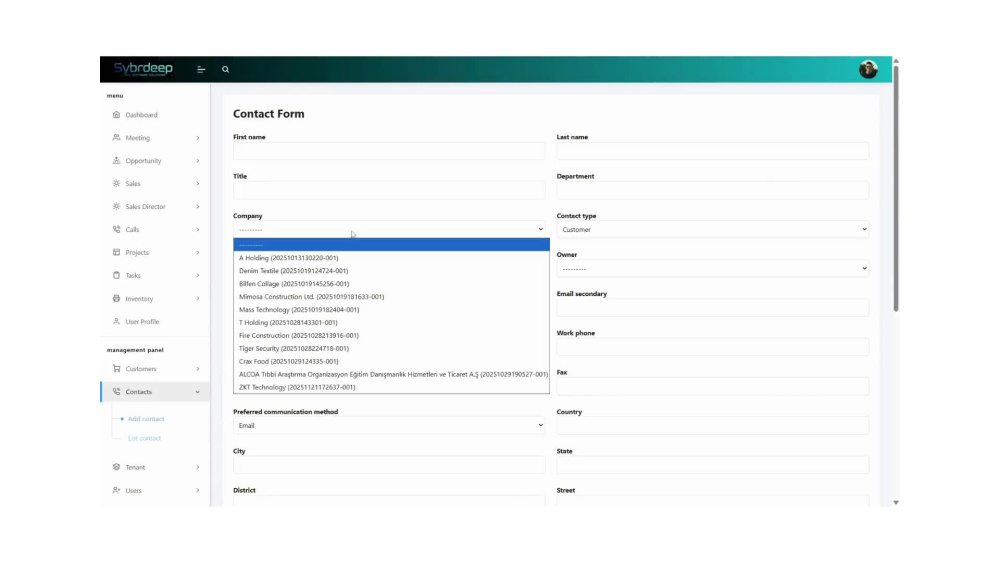The height and width of the screenshot is (563, 1000).
Task: Click the Department input field
Action: point(712,191)
